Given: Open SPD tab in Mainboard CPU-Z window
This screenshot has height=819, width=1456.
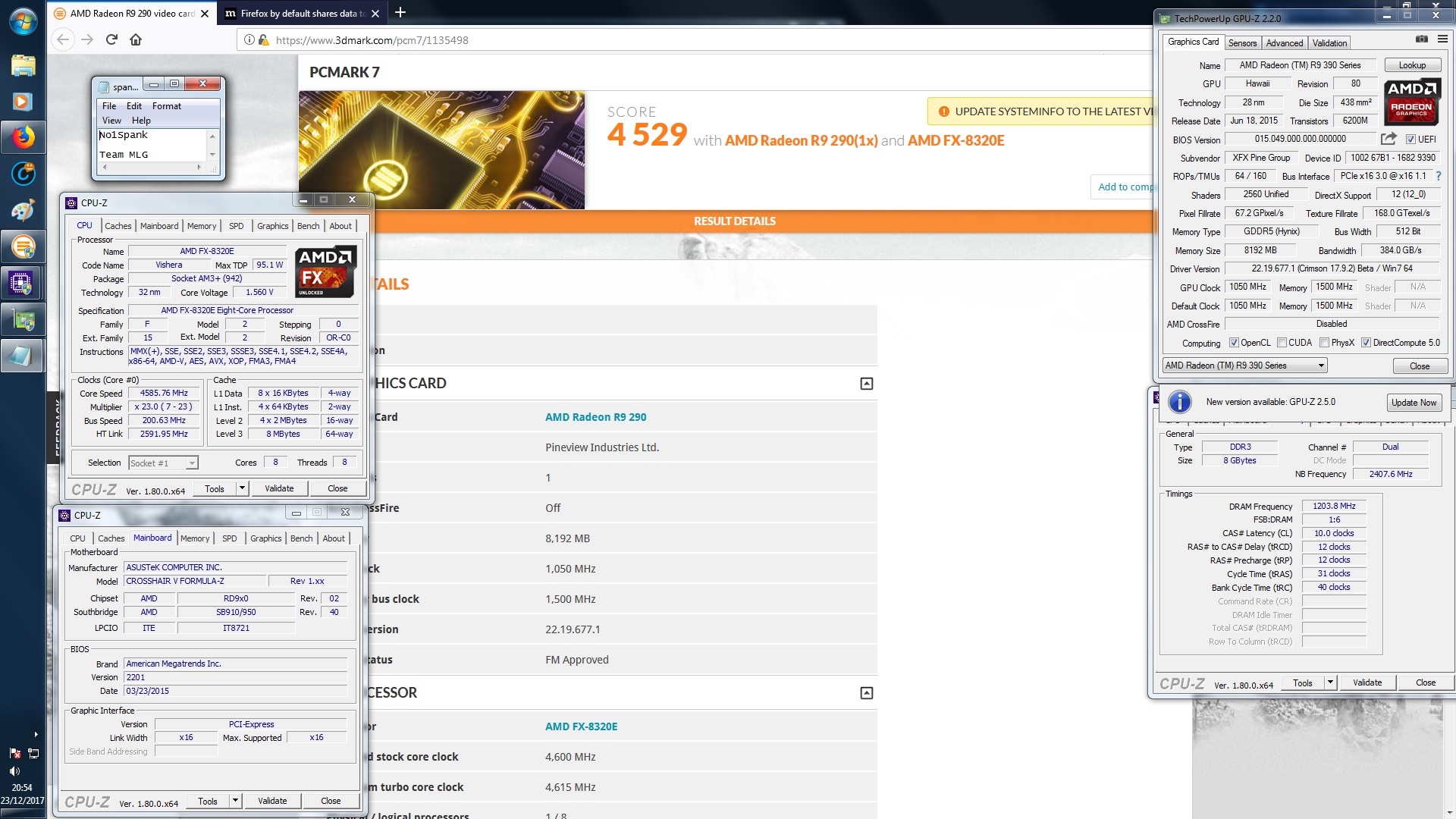Looking at the screenshot, I should pyautogui.click(x=229, y=538).
